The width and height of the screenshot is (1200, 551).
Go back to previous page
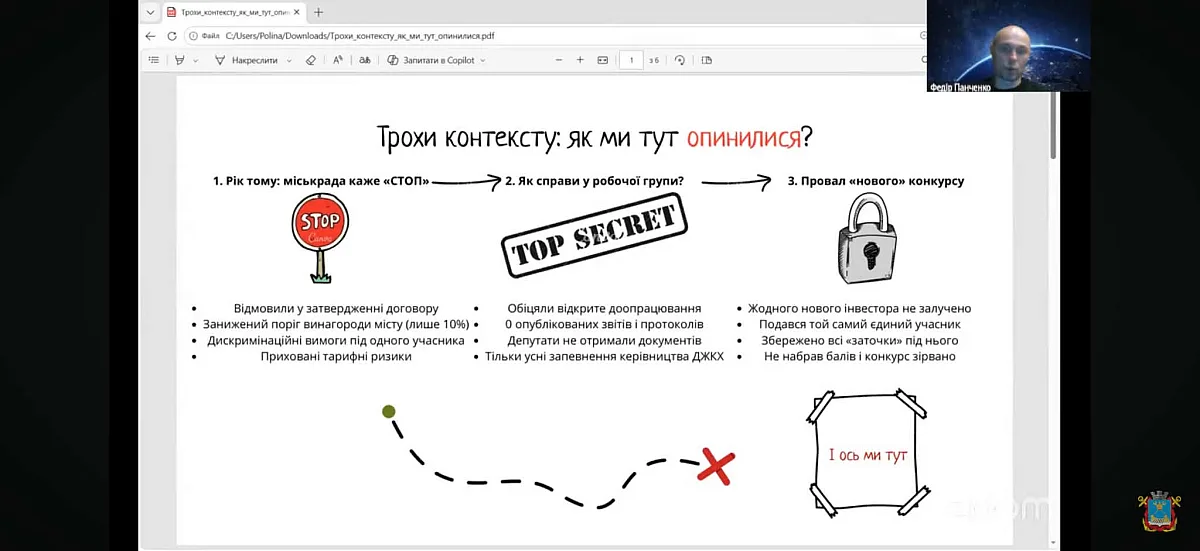pyautogui.click(x=151, y=36)
